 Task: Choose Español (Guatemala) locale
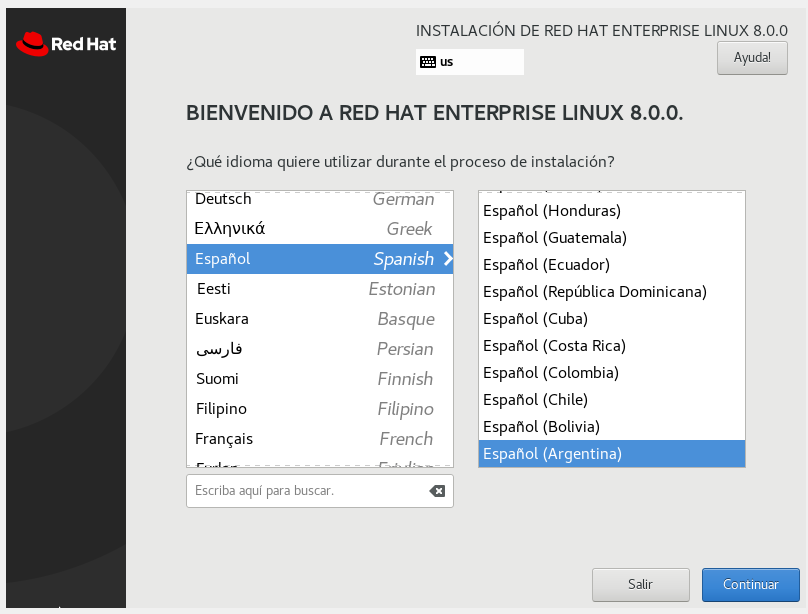pos(612,237)
